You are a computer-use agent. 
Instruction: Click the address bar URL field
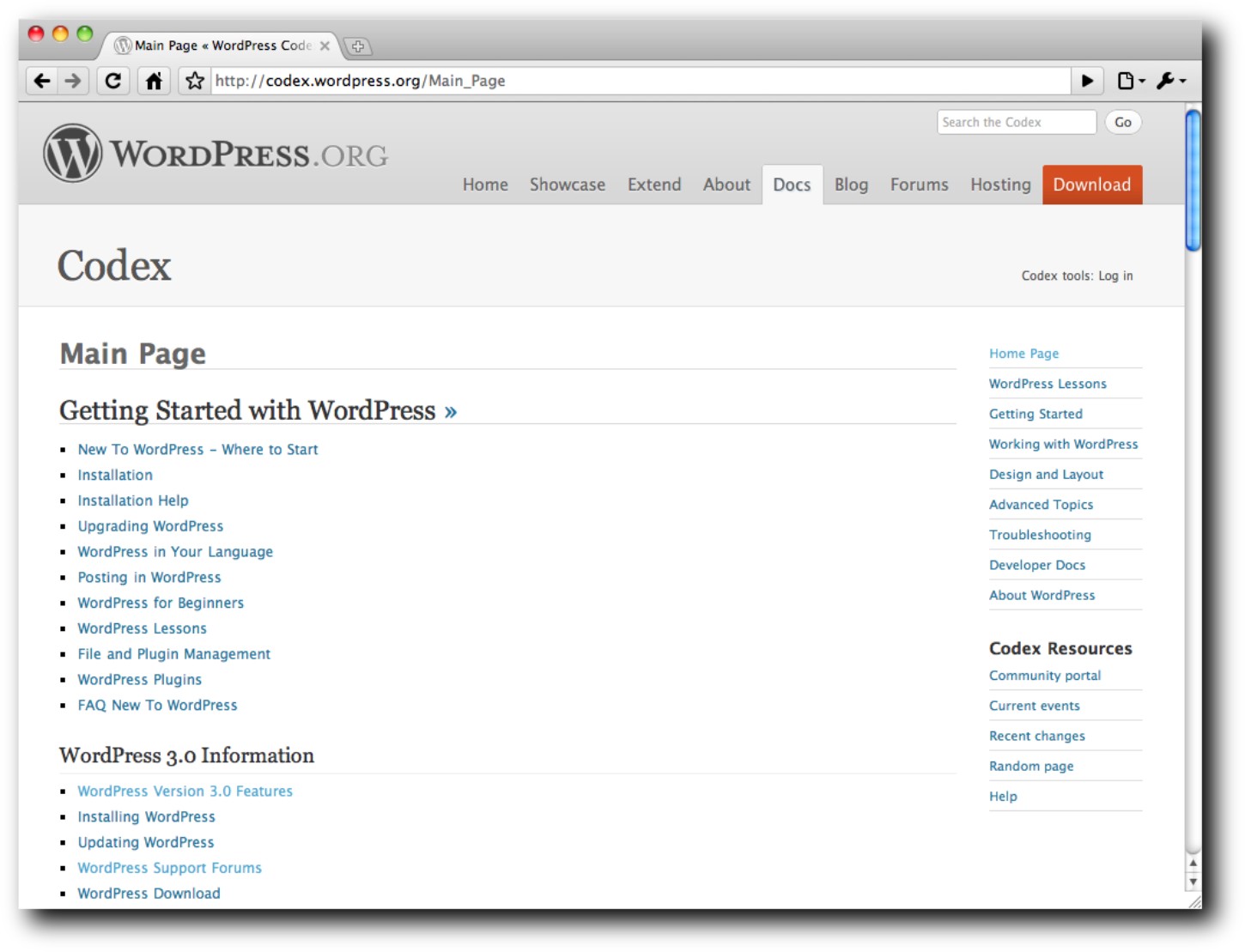click(641, 81)
